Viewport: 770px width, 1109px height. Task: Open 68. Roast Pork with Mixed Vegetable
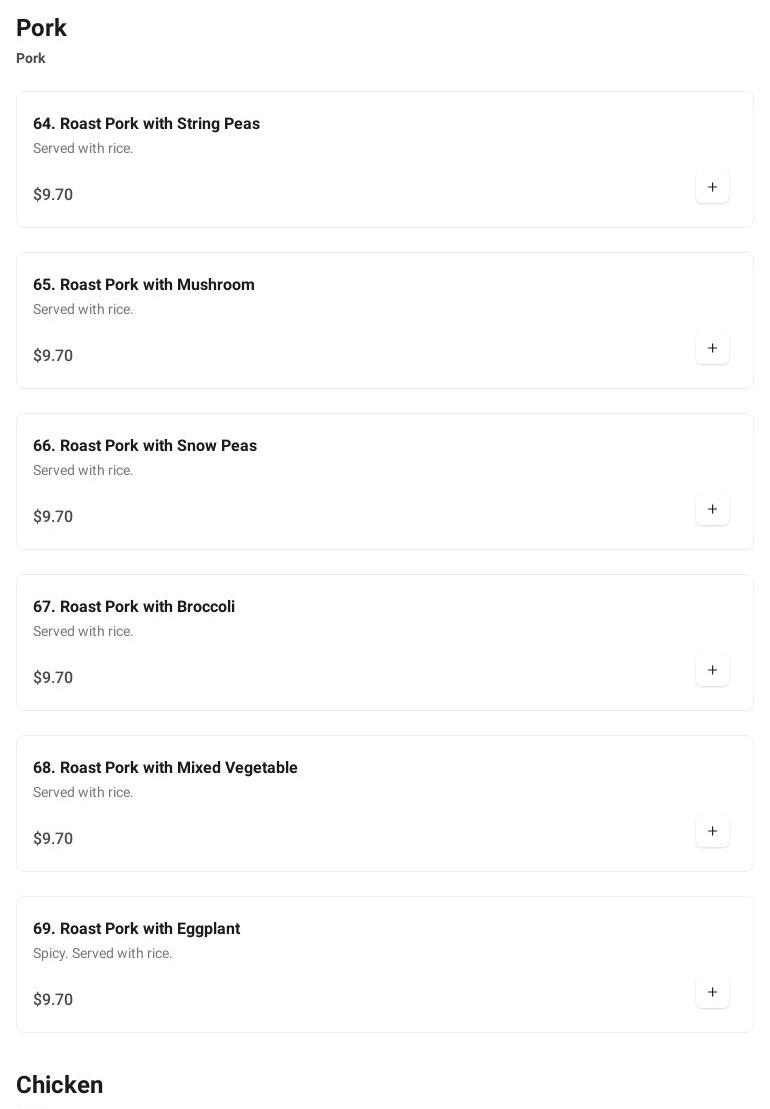point(165,768)
